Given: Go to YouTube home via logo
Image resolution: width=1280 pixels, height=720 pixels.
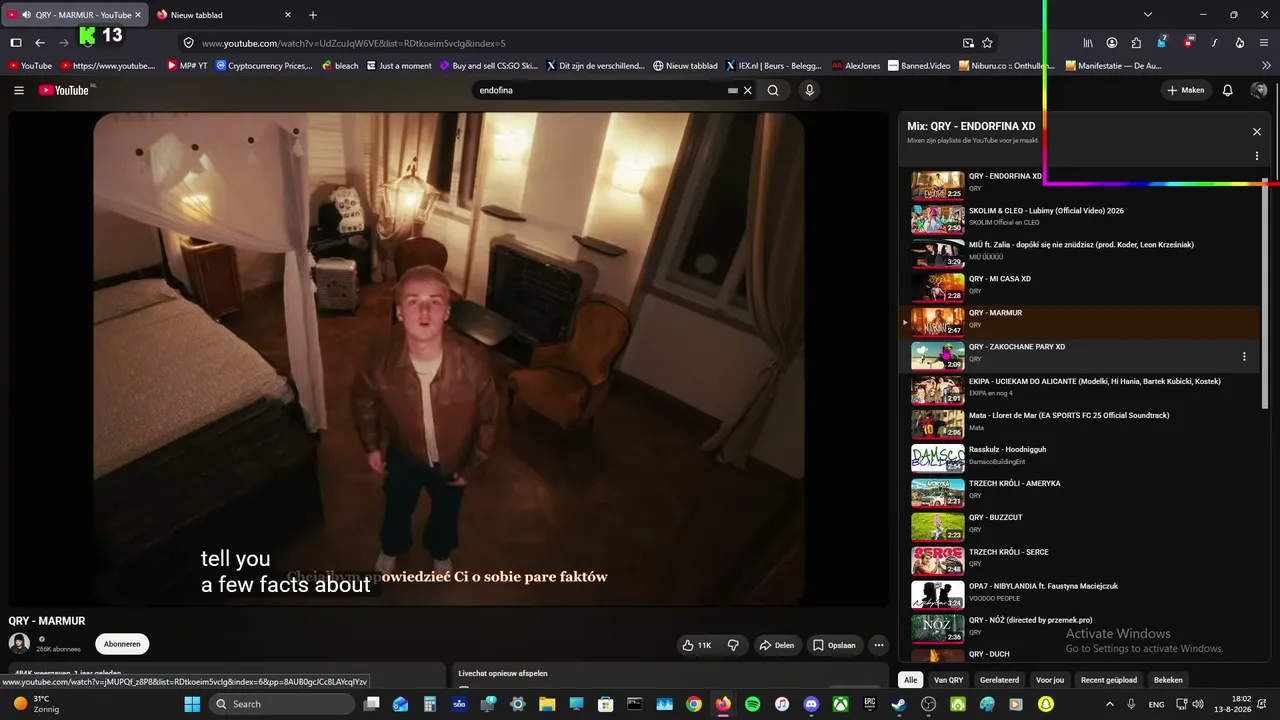Looking at the screenshot, I should (65, 90).
